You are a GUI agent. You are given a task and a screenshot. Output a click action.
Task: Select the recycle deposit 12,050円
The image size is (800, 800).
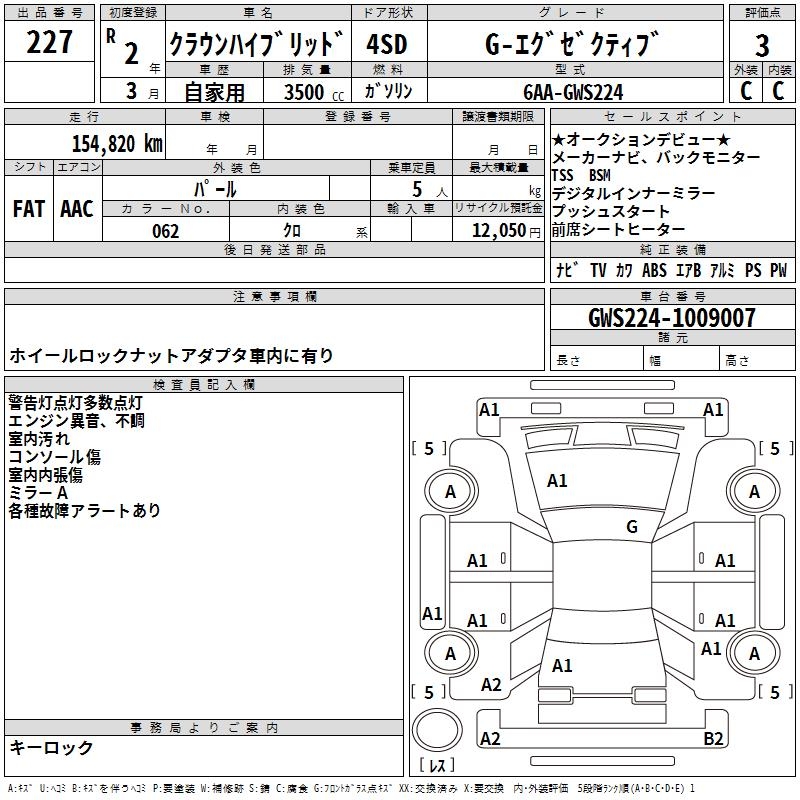coord(506,231)
